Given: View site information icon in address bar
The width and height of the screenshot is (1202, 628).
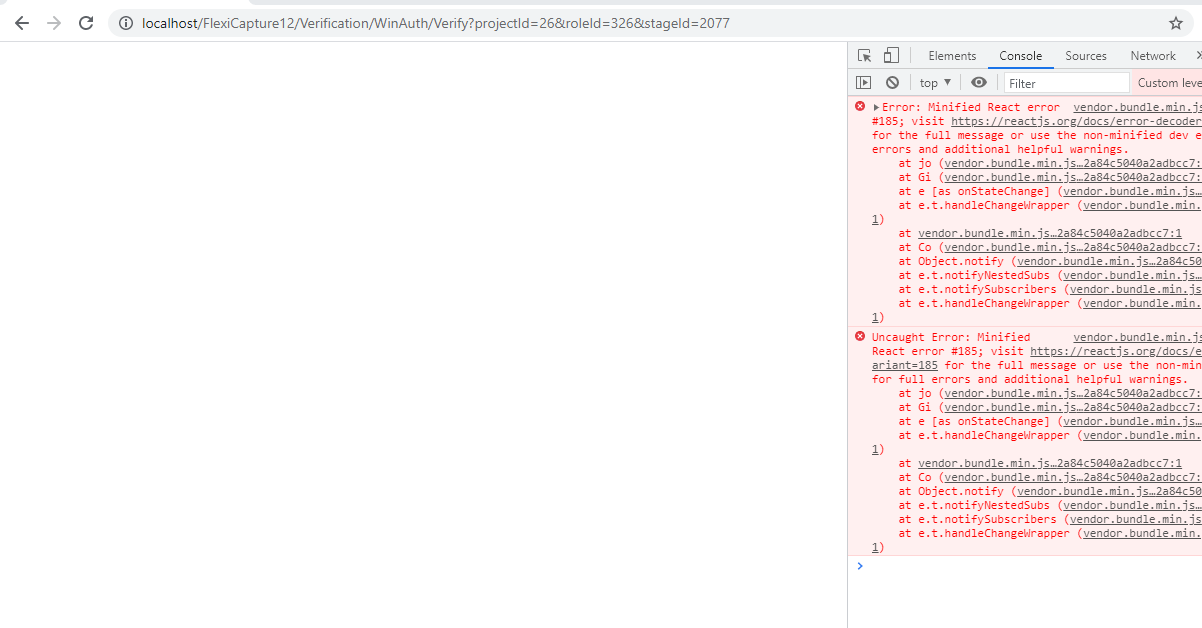Looking at the screenshot, I should click(125, 23).
